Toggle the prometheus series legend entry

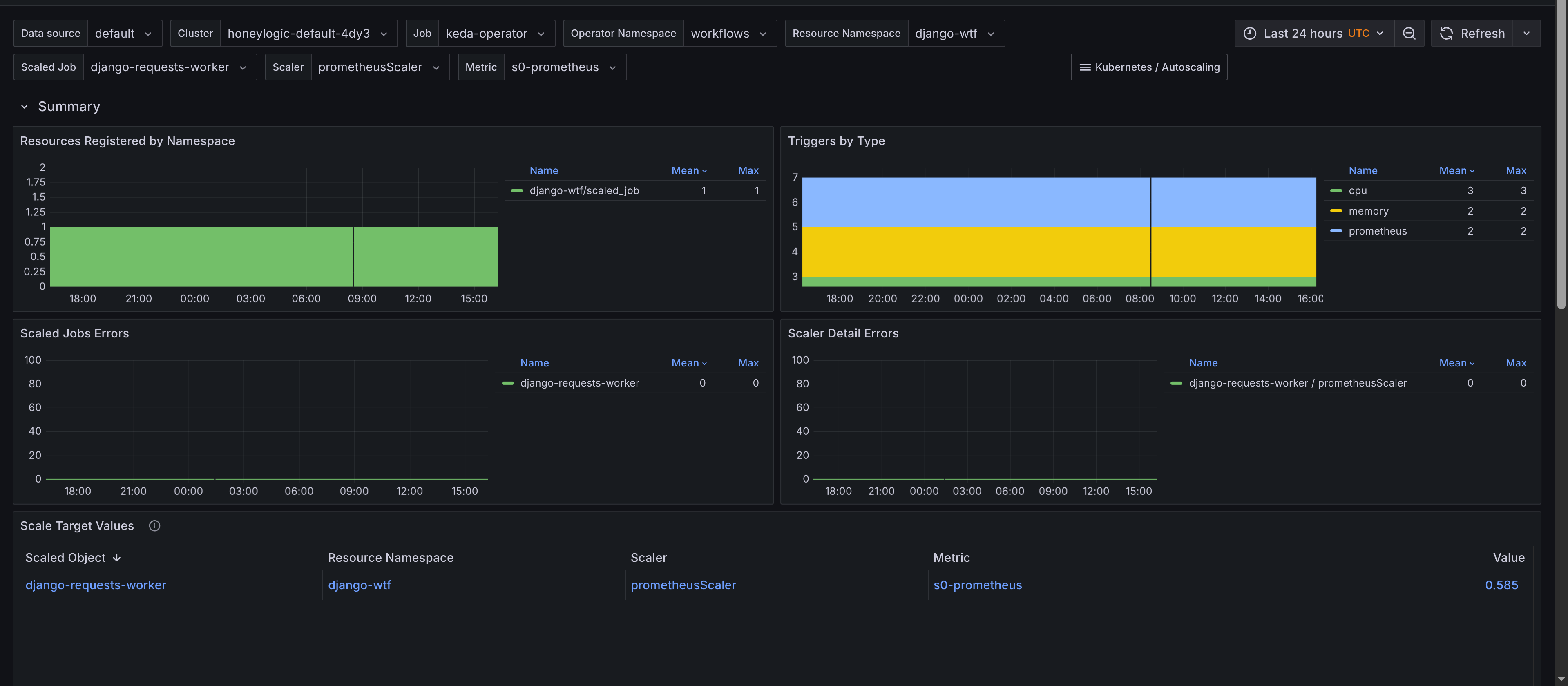coord(1377,231)
